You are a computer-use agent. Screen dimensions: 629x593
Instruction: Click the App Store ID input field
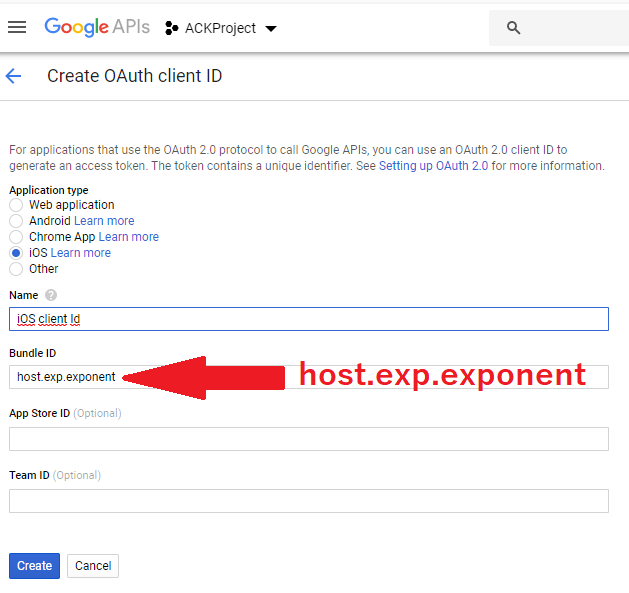[x=309, y=439]
